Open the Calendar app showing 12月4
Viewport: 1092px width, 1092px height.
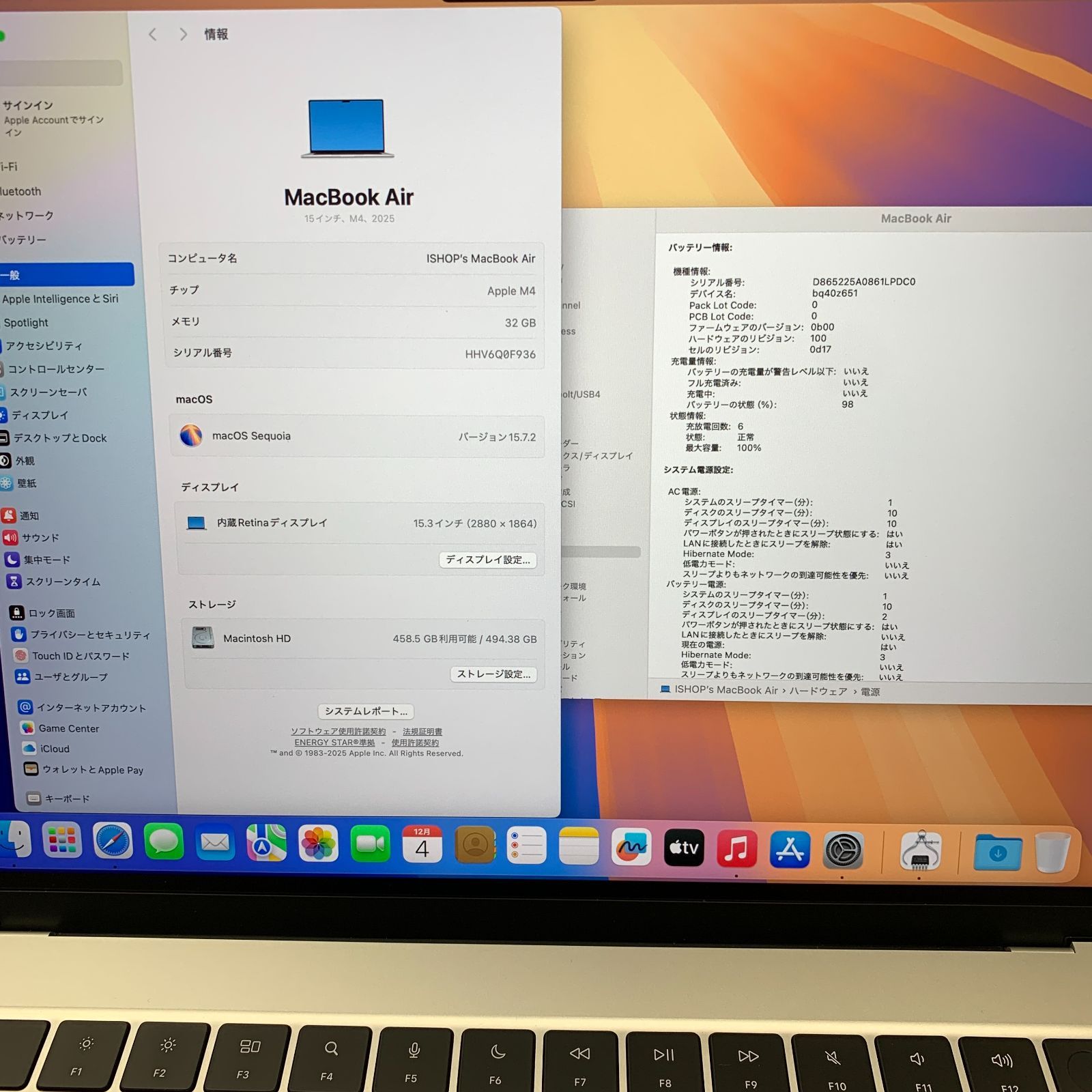[x=423, y=844]
